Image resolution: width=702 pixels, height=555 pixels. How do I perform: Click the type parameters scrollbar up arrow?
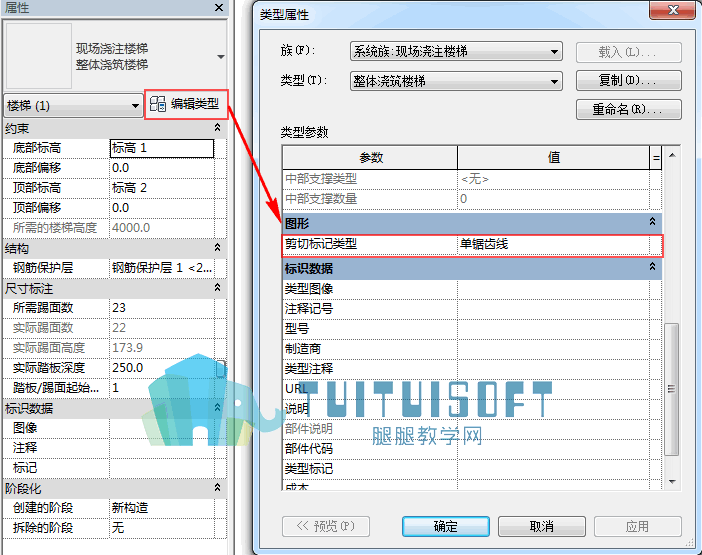point(672,155)
